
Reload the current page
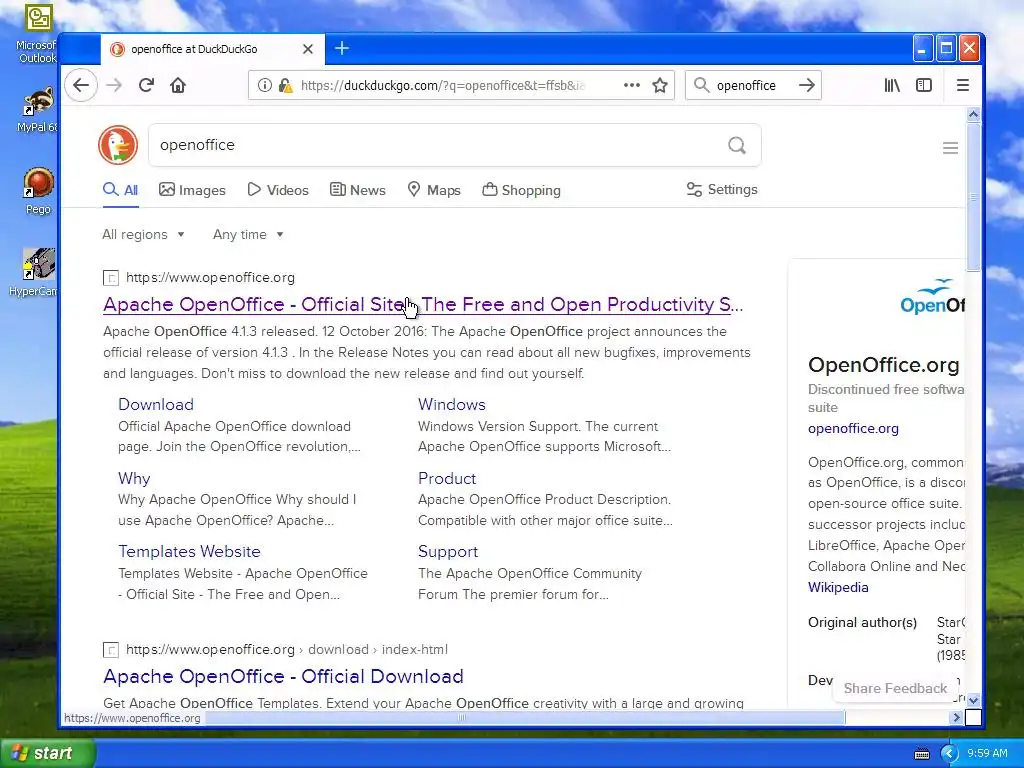[x=146, y=85]
